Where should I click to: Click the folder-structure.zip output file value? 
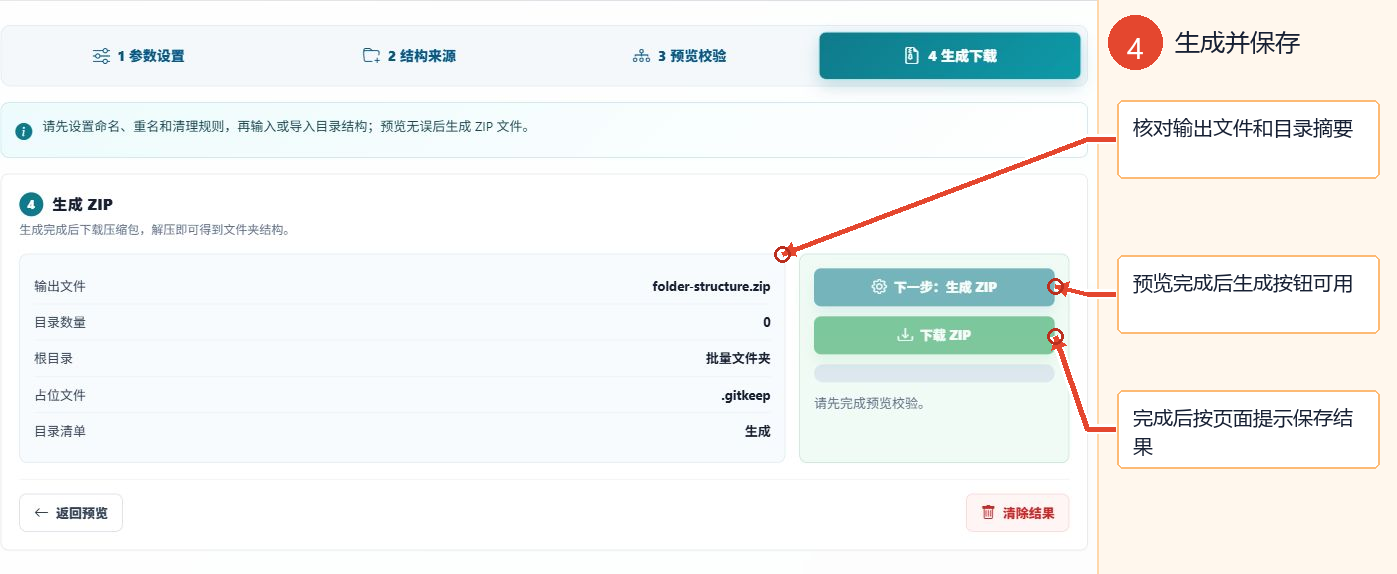[x=711, y=286]
